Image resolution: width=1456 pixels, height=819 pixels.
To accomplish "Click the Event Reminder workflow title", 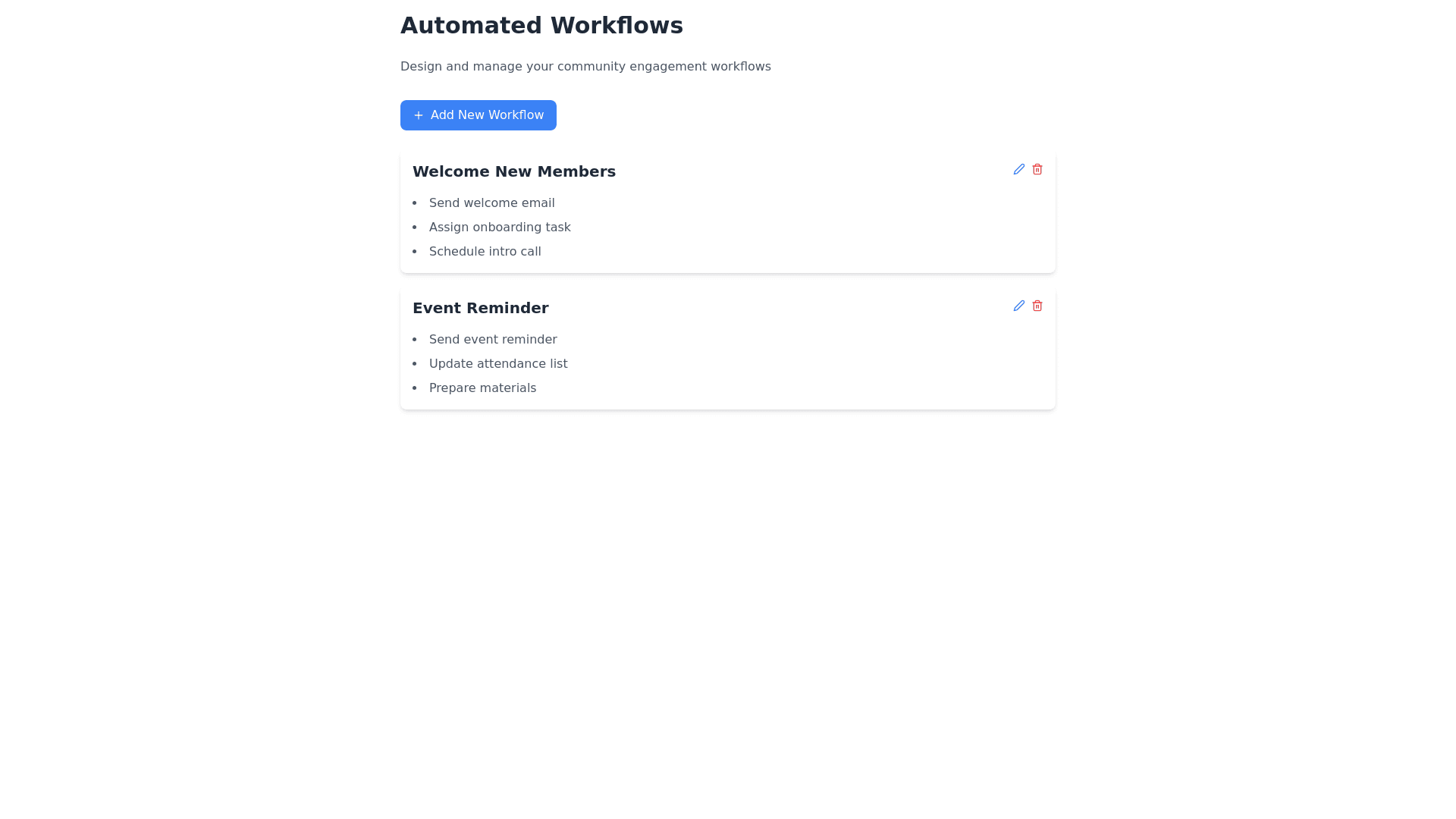I will (480, 308).
